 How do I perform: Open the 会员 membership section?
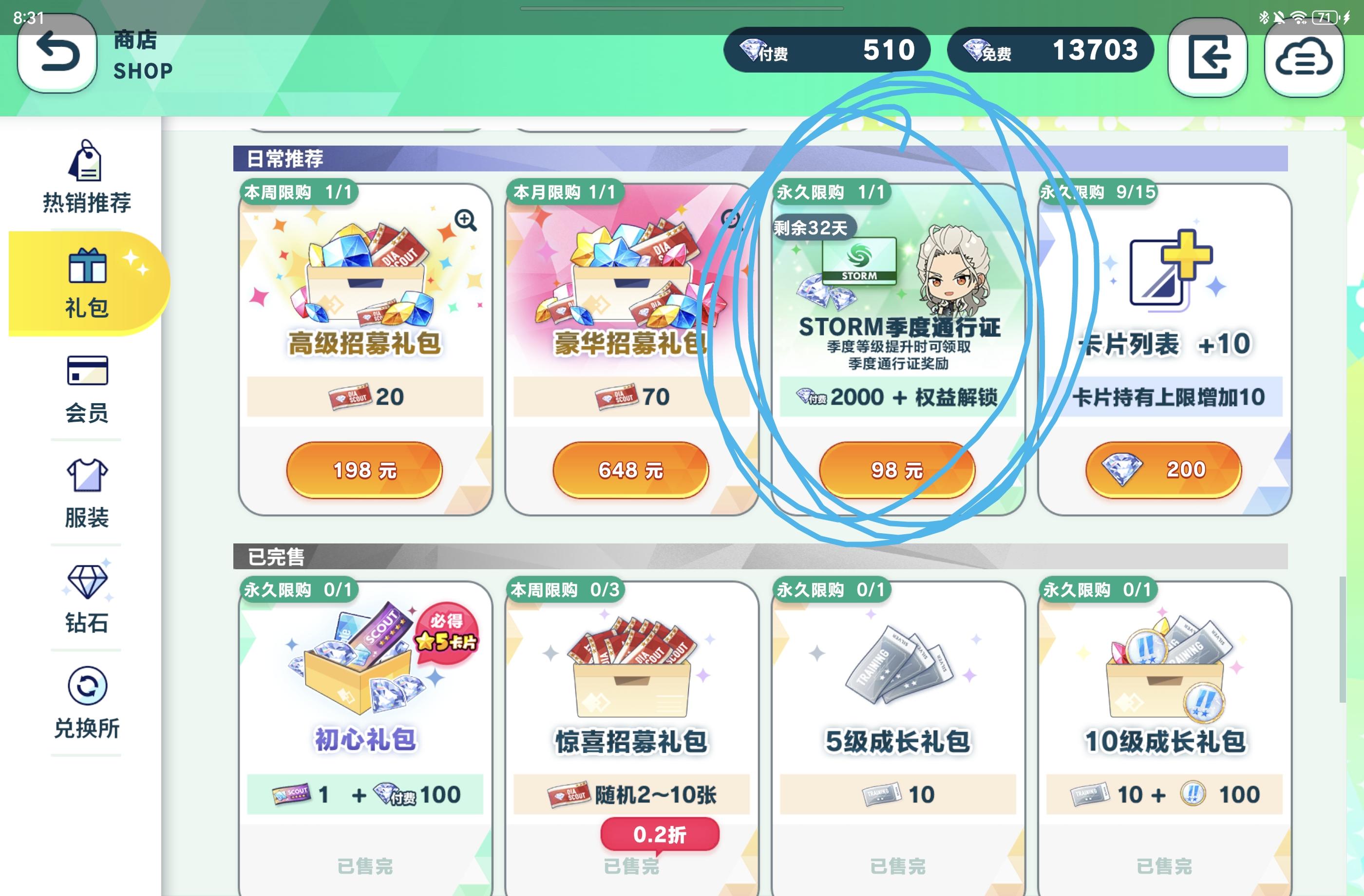pos(87,389)
